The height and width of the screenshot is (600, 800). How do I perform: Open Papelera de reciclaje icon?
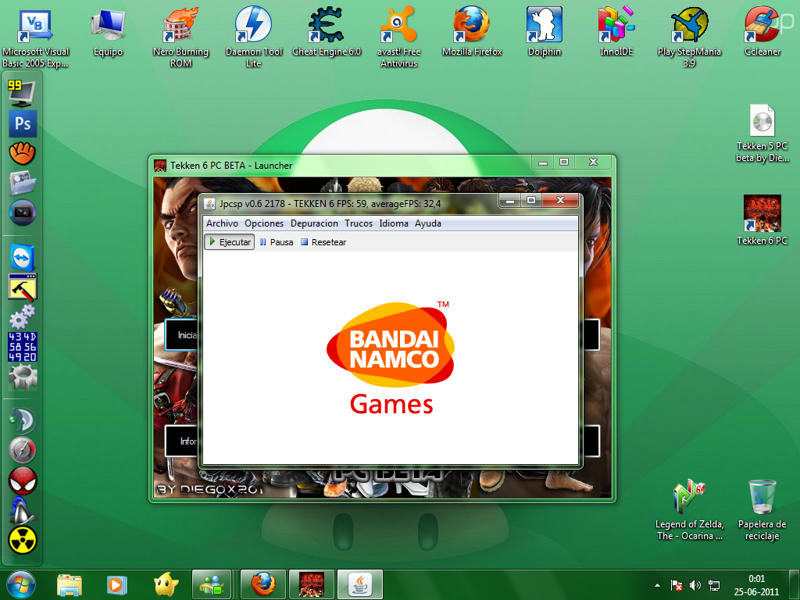click(762, 510)
